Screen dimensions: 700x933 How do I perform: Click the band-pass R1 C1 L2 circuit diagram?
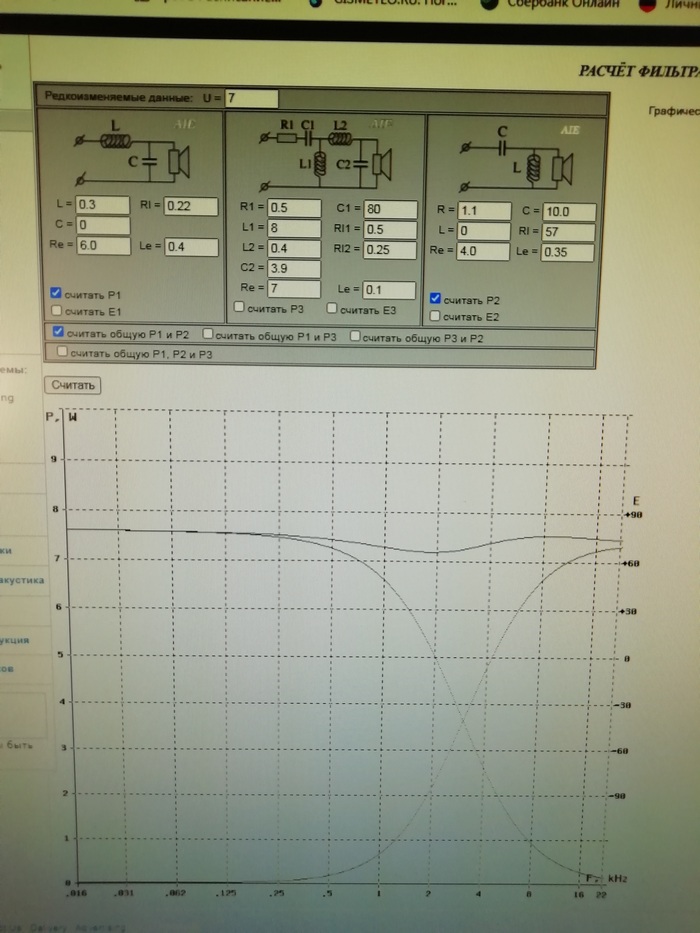326,155
